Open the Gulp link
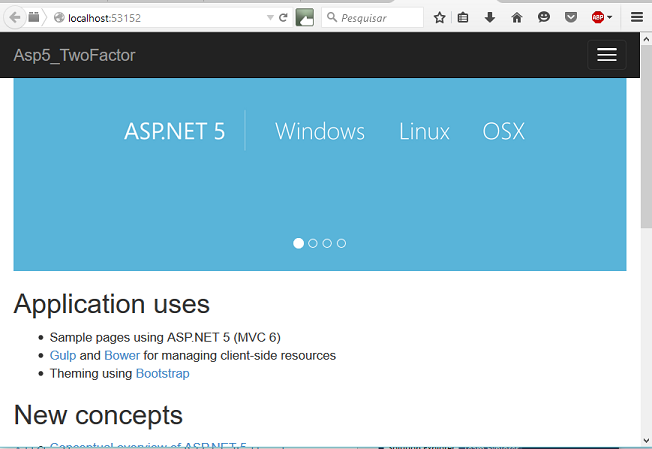Image resolution: width=652 pixels, height=449 pixels. point(63,355)
